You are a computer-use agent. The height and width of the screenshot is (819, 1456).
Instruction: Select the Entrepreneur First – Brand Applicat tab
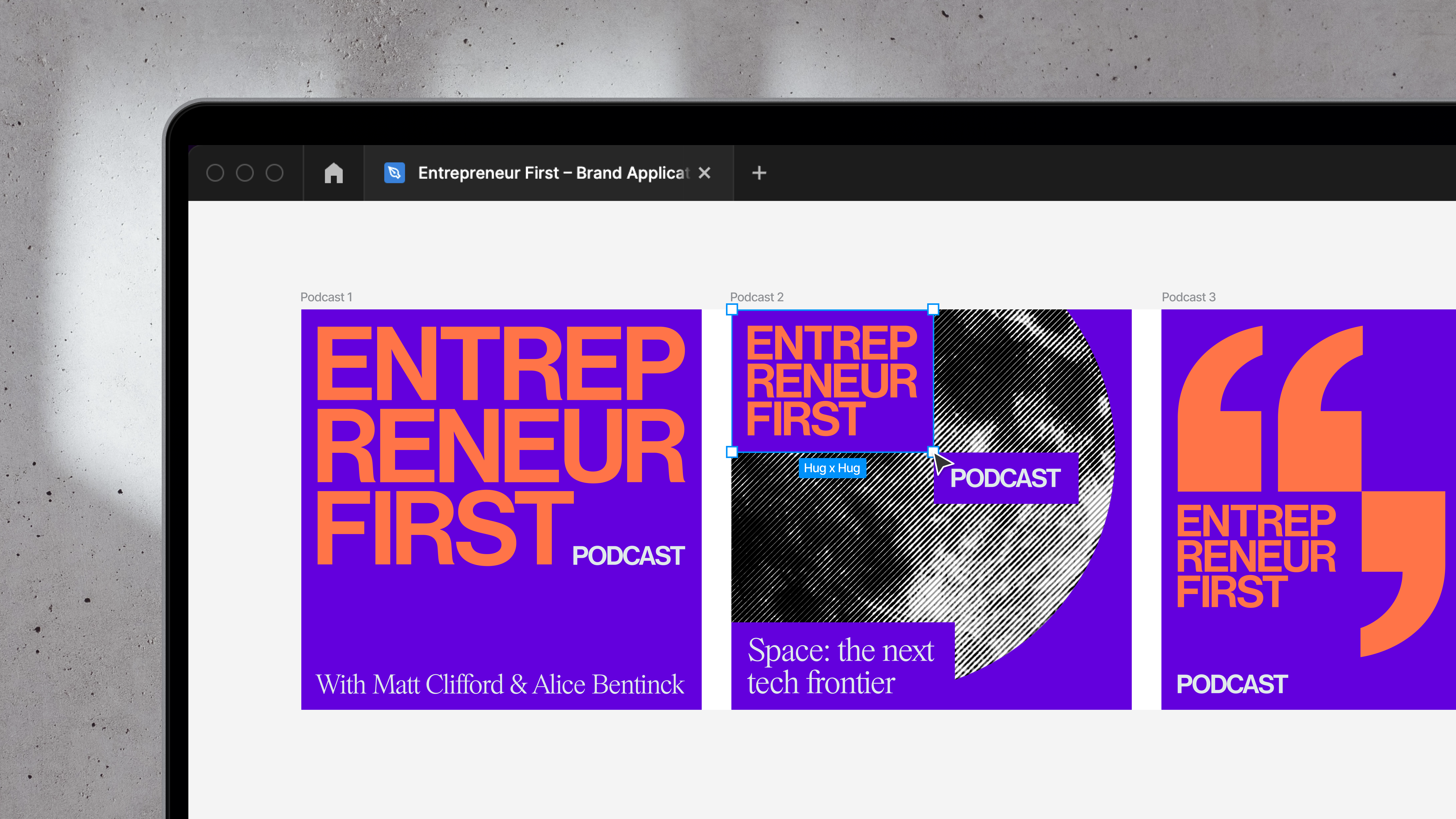coord(548,173)
